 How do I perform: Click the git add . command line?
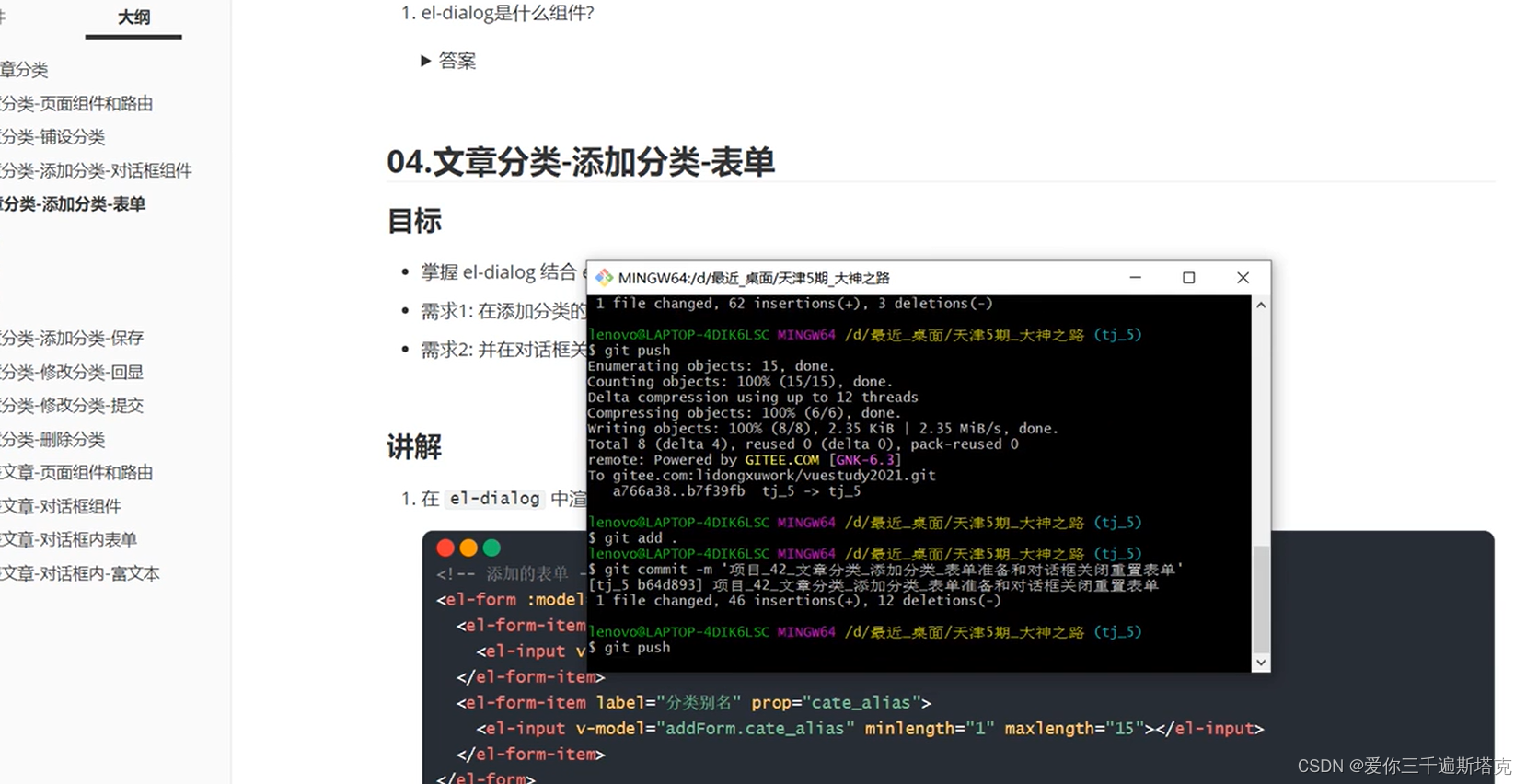coord(633,538)
